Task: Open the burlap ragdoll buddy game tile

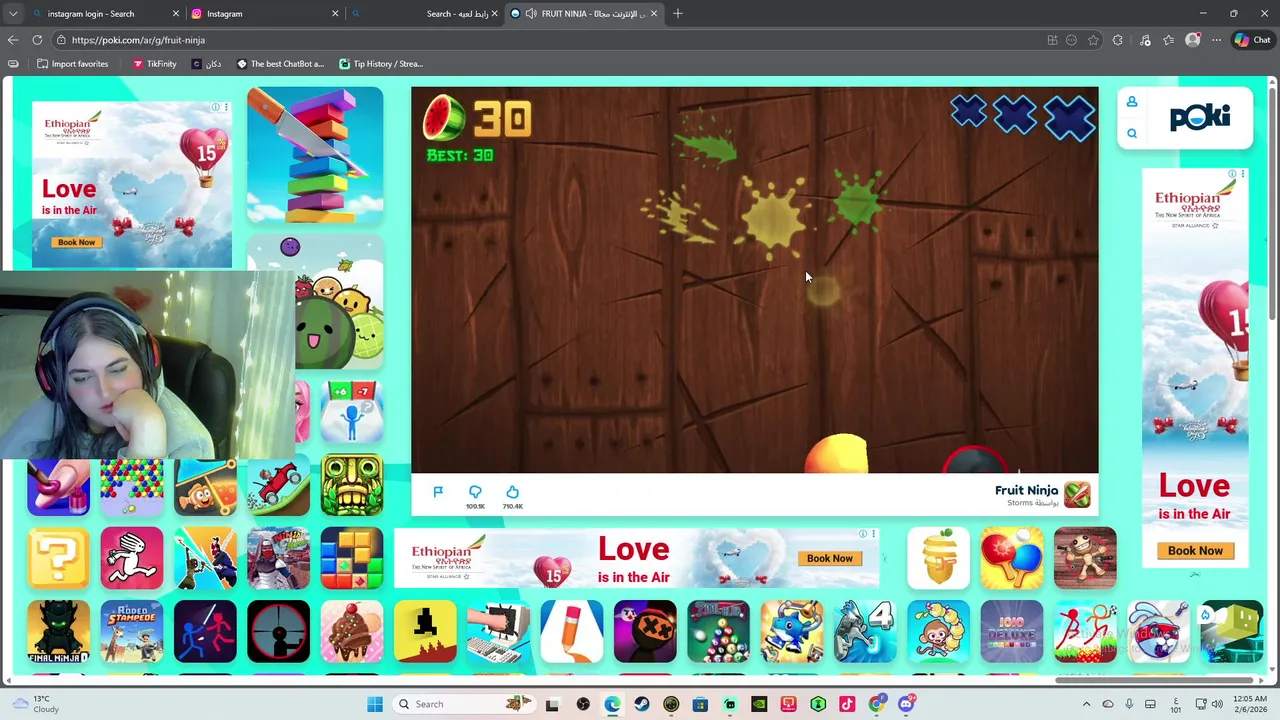Action: [x=1085, y=558]
